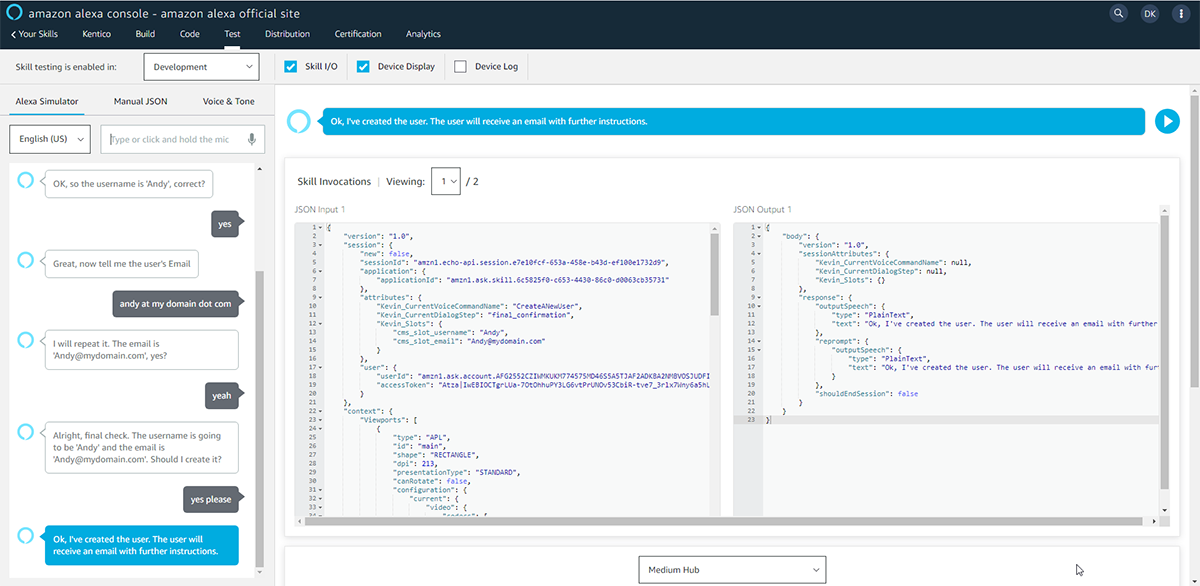Open the vertical dots options menu

click(x=1179, y=14)
